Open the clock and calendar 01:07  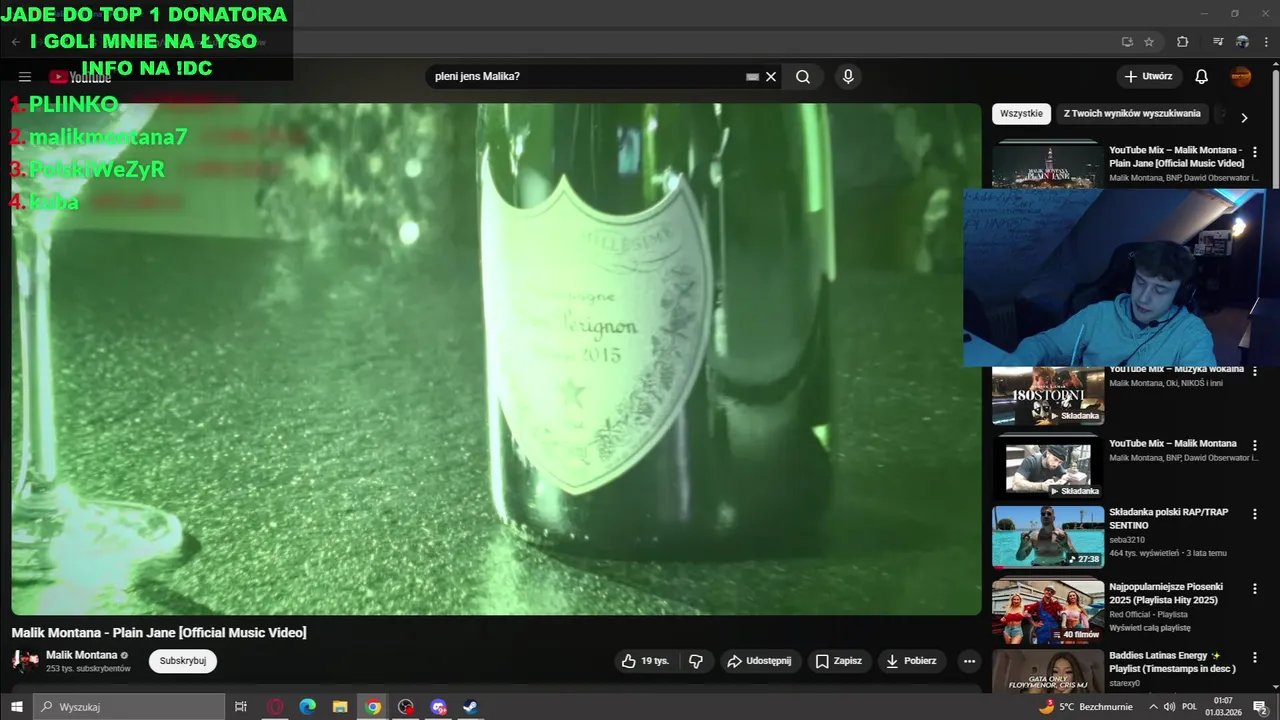[x=1223, y=707]
